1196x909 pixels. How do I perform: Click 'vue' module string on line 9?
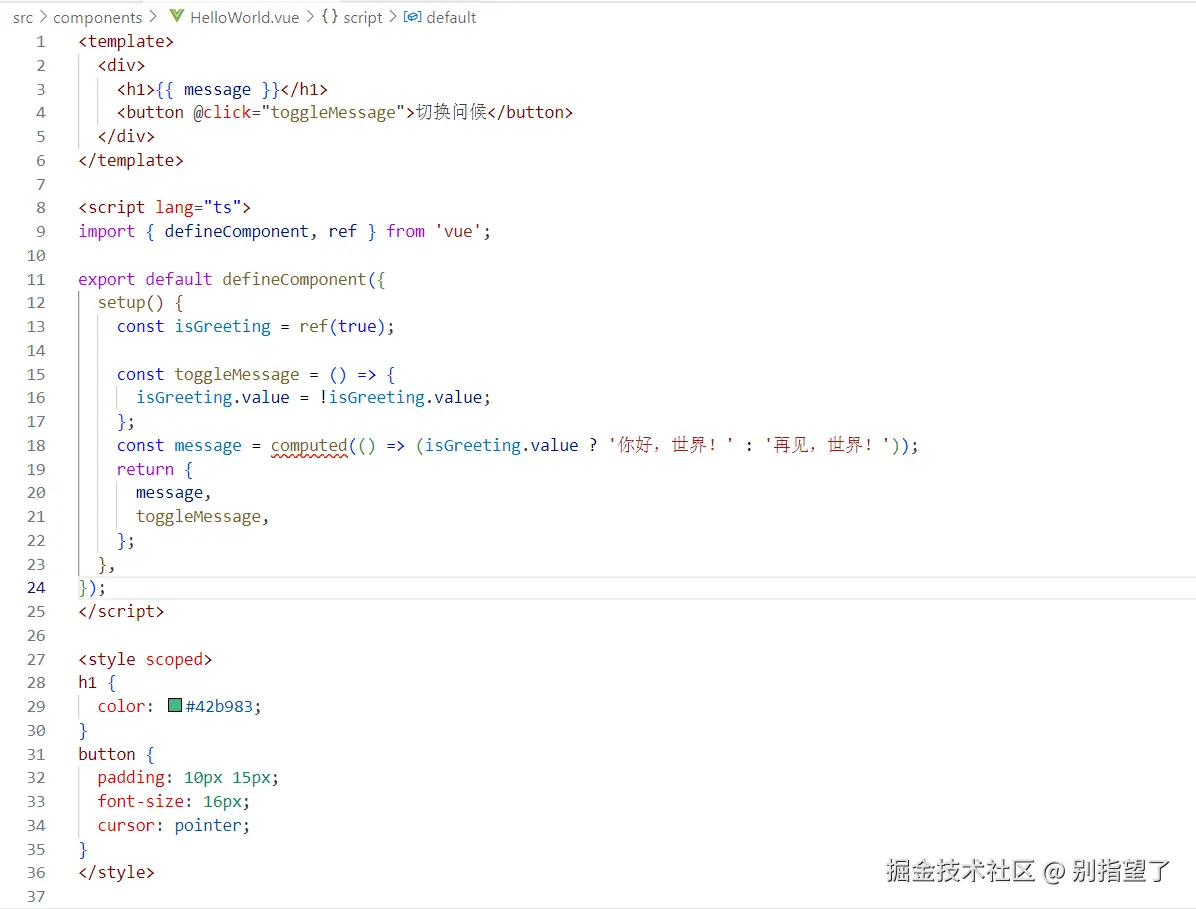pos(458,231)
